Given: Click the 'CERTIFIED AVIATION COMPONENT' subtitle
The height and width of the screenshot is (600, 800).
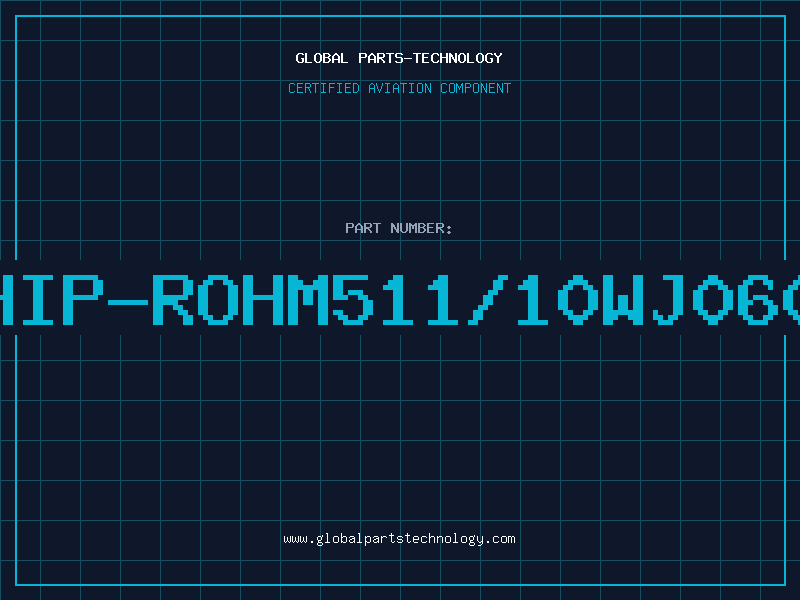Looking at the screenshot, I should 399,88.
